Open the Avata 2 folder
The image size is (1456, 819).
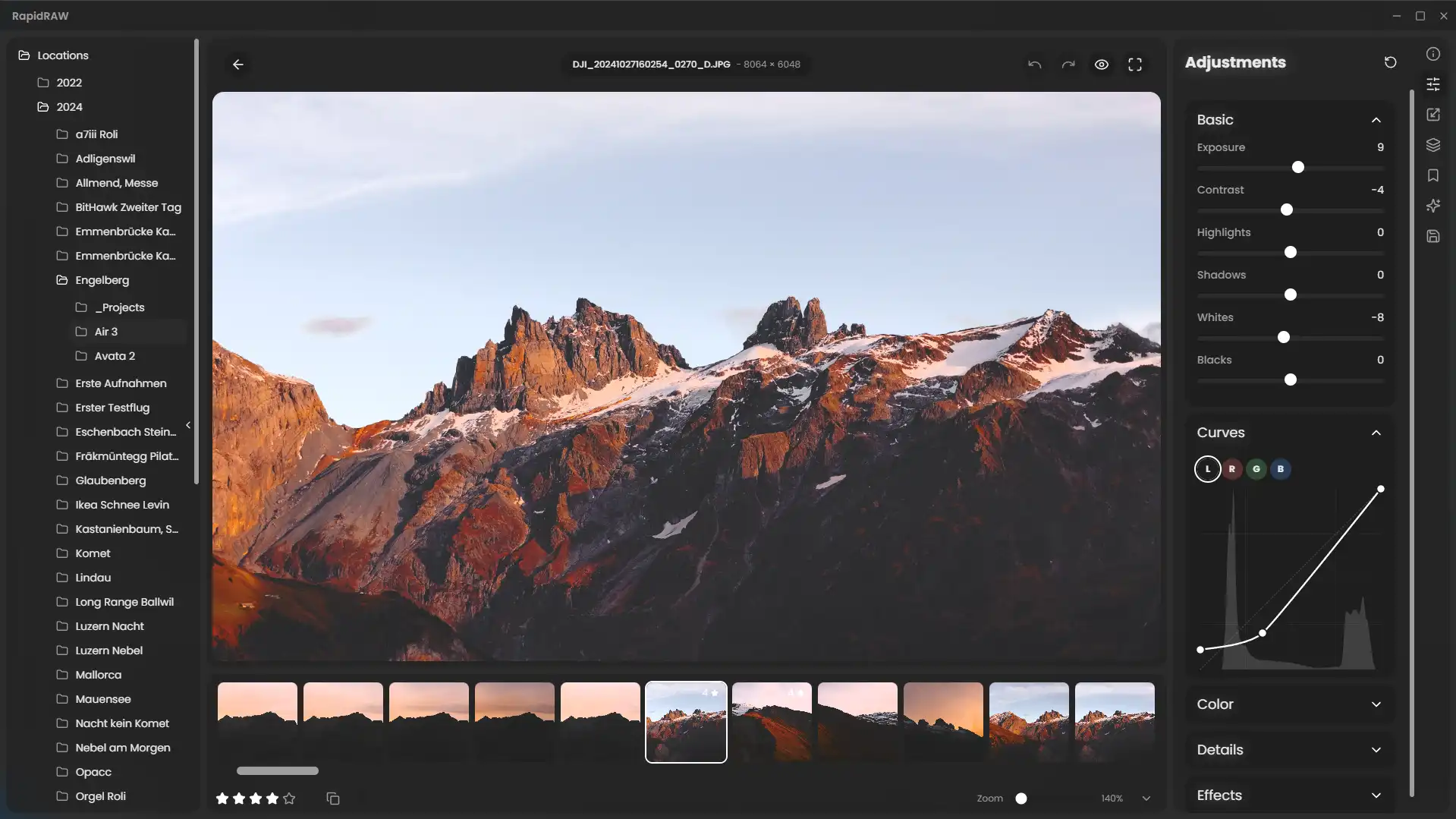pyautogui.click(x=115, y=356)
